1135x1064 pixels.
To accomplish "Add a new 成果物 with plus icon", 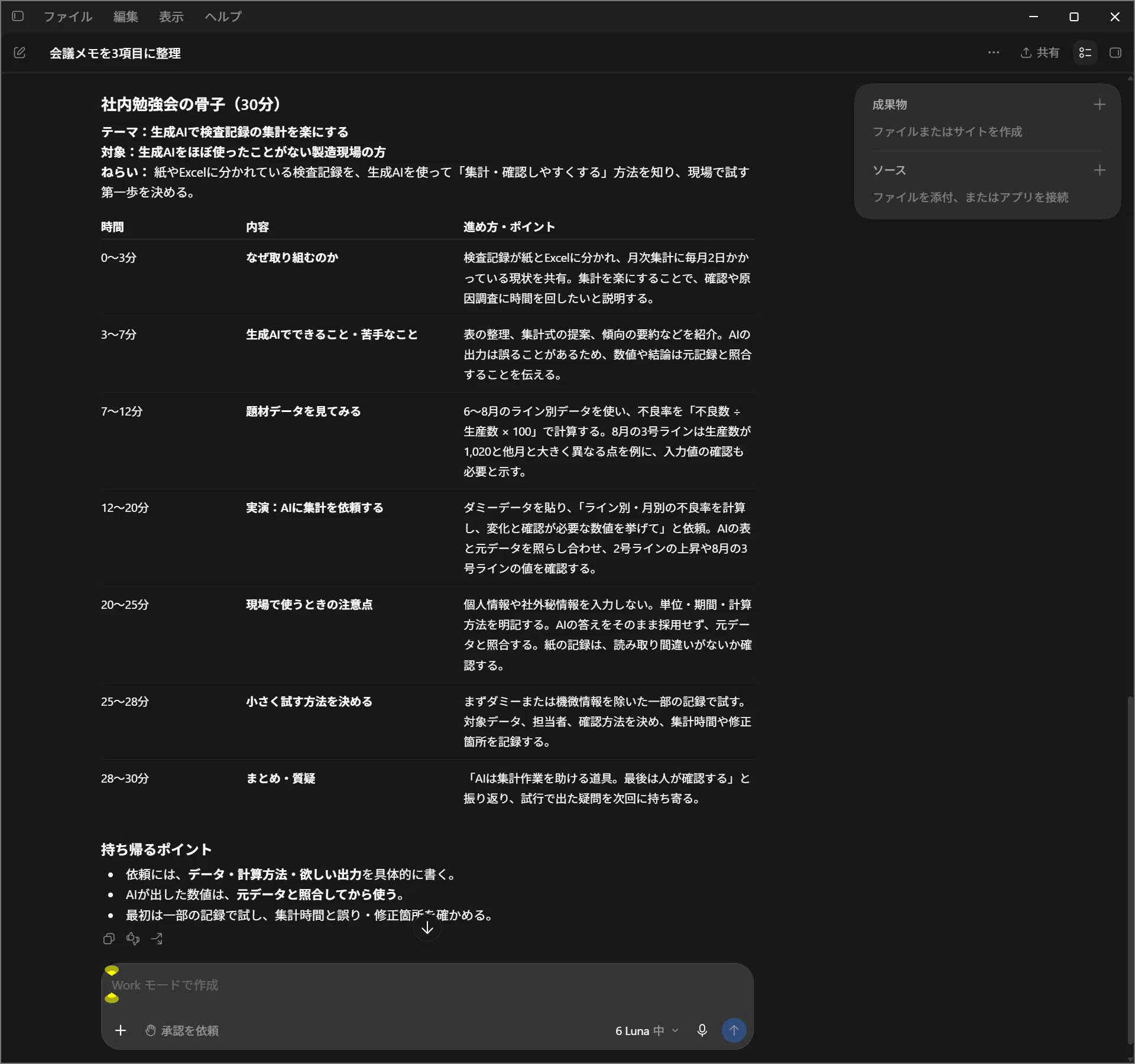I will tap(1100, 105).
